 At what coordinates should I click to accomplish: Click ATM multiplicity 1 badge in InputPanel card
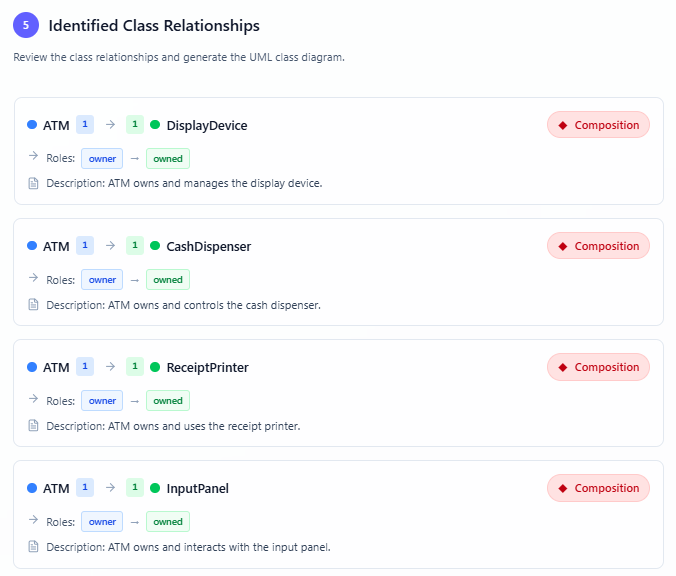click(85, 488)
